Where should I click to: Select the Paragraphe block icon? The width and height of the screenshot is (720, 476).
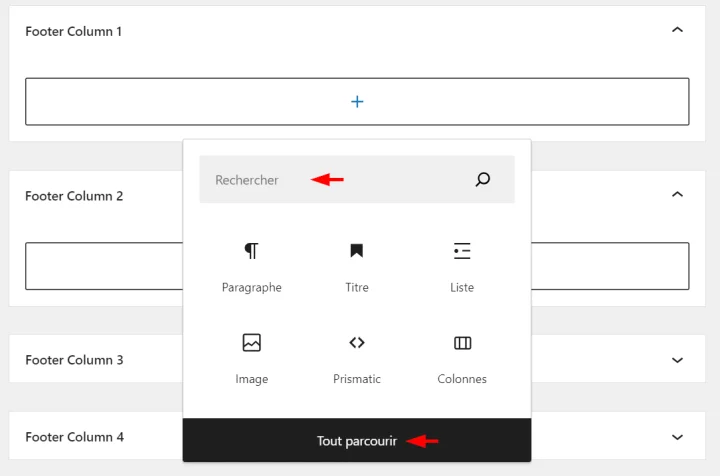[251, 251]
